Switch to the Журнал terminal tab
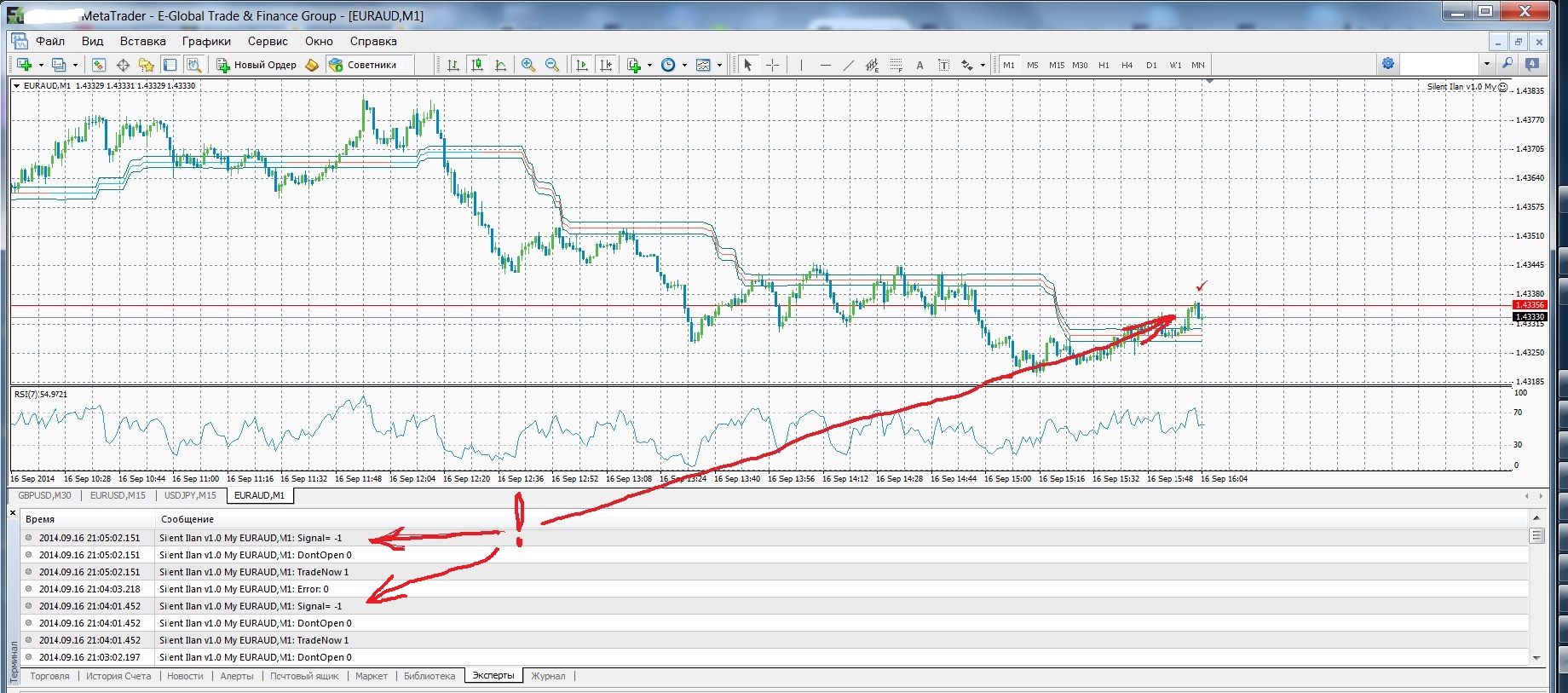Viewport: 1568px width, 693px height. pos(548,676)
